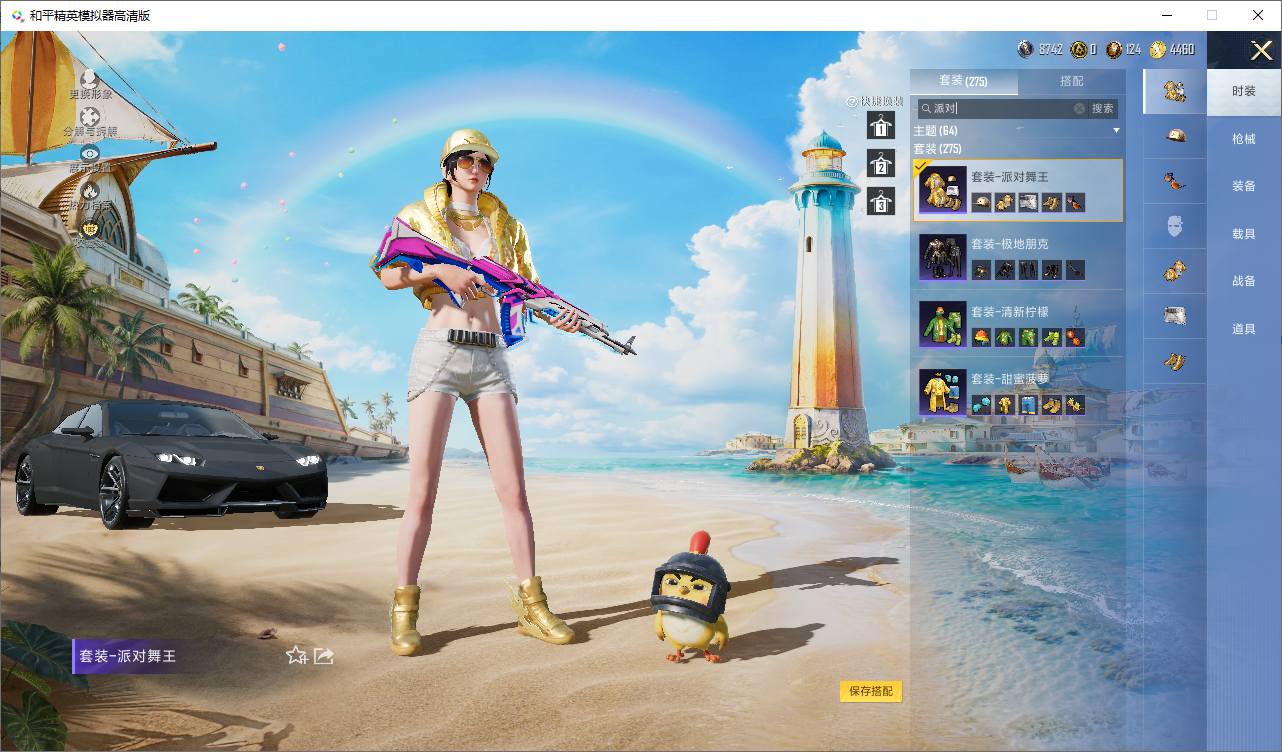Select the 战备 tab
1282x752 pixels.
pyautogui.click(x=1244, y=281)
